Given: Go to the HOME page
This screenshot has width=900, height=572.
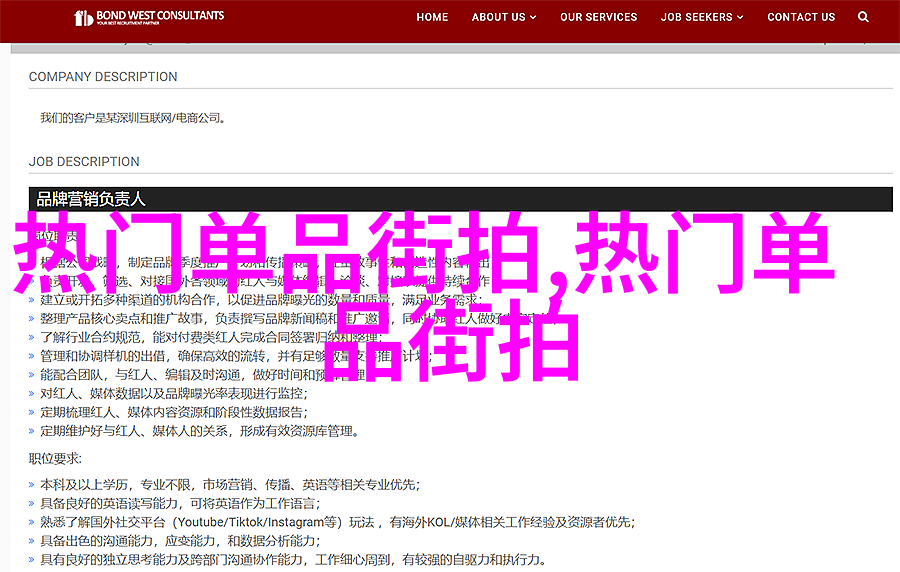Looking at the screenshot, I should pyautogui.click(x=432, y=17).
